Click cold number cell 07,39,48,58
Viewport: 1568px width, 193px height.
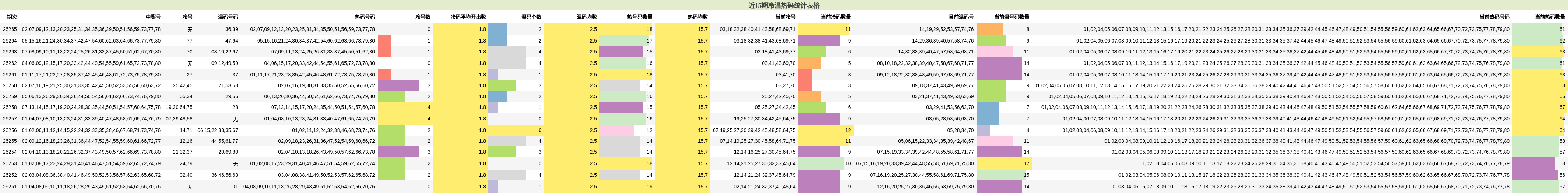coord(179,119)
